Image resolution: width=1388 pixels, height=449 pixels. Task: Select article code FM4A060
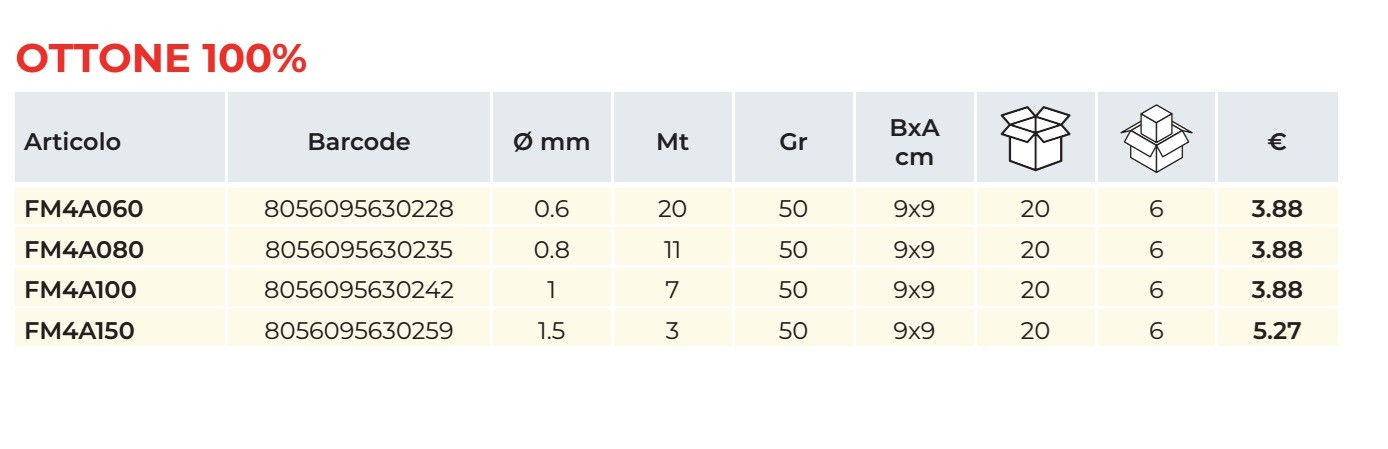pos(84,210)
